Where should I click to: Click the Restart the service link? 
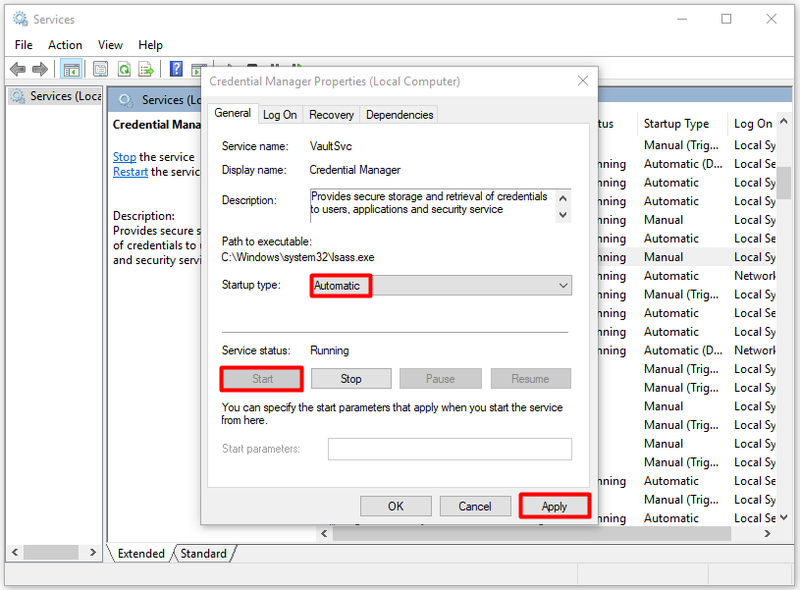[130, 171]
